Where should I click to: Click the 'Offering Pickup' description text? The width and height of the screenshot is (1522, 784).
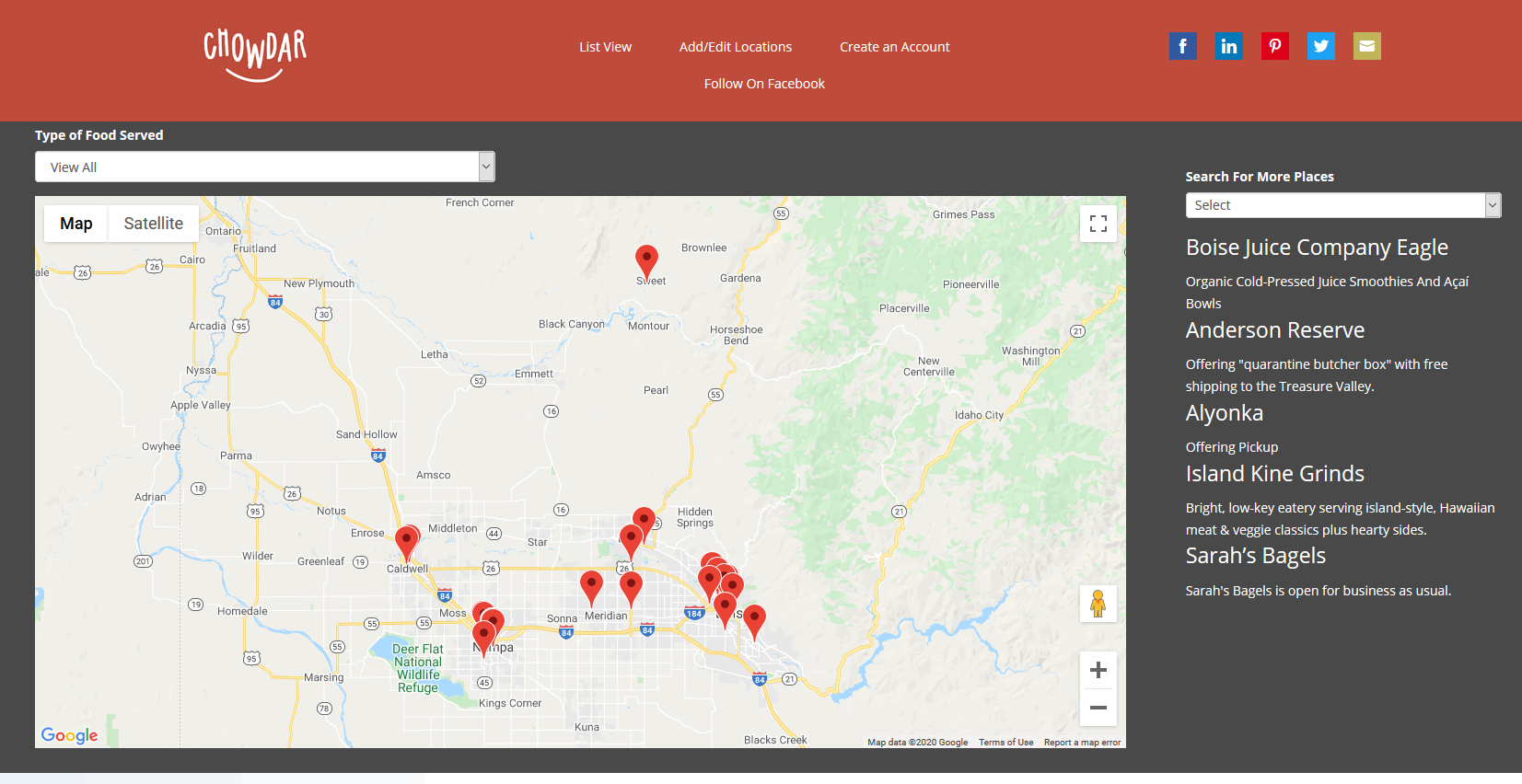click(x=1232, y=447)
